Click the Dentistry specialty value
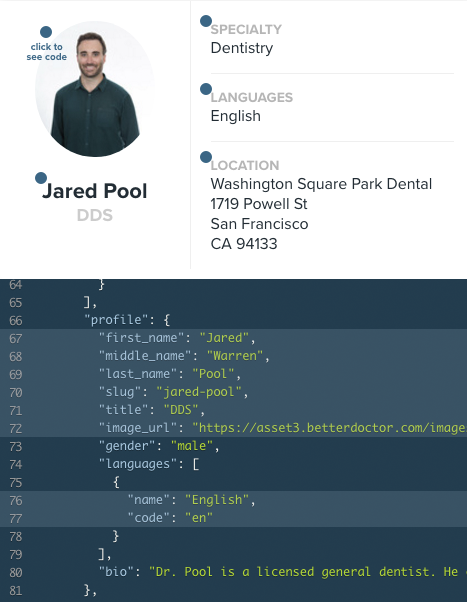This screenshot has height=602, width=467. (x=242, y=48)
